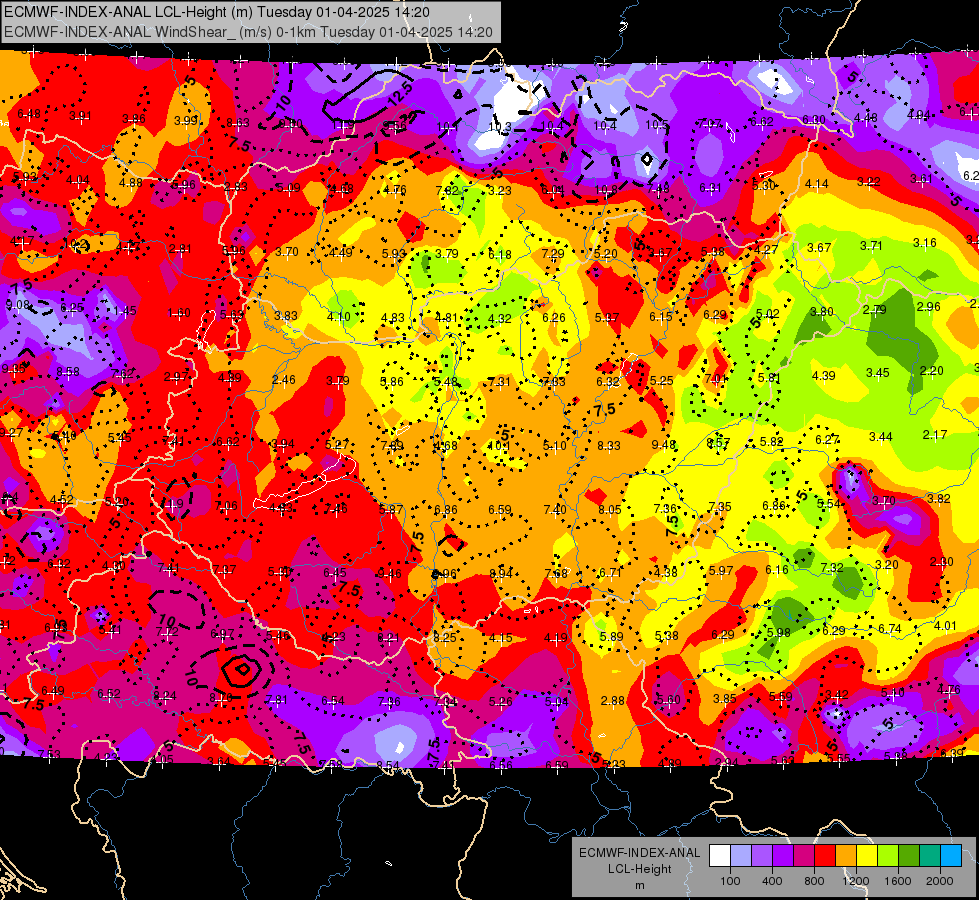
Task: Click the wind shear value 3.85
Action: coord(725,698)
